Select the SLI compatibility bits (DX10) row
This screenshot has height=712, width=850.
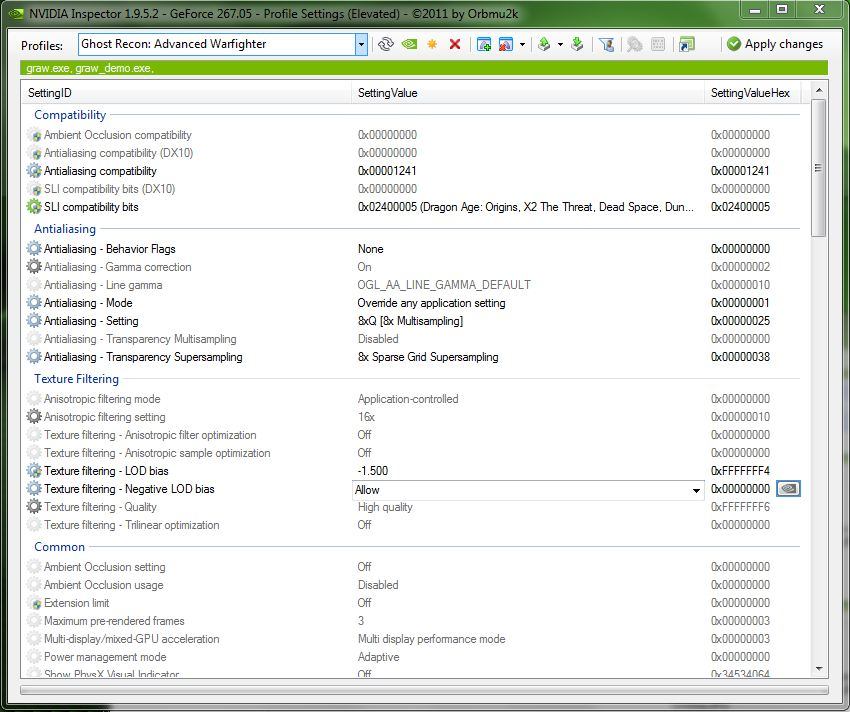pos(416,189)
